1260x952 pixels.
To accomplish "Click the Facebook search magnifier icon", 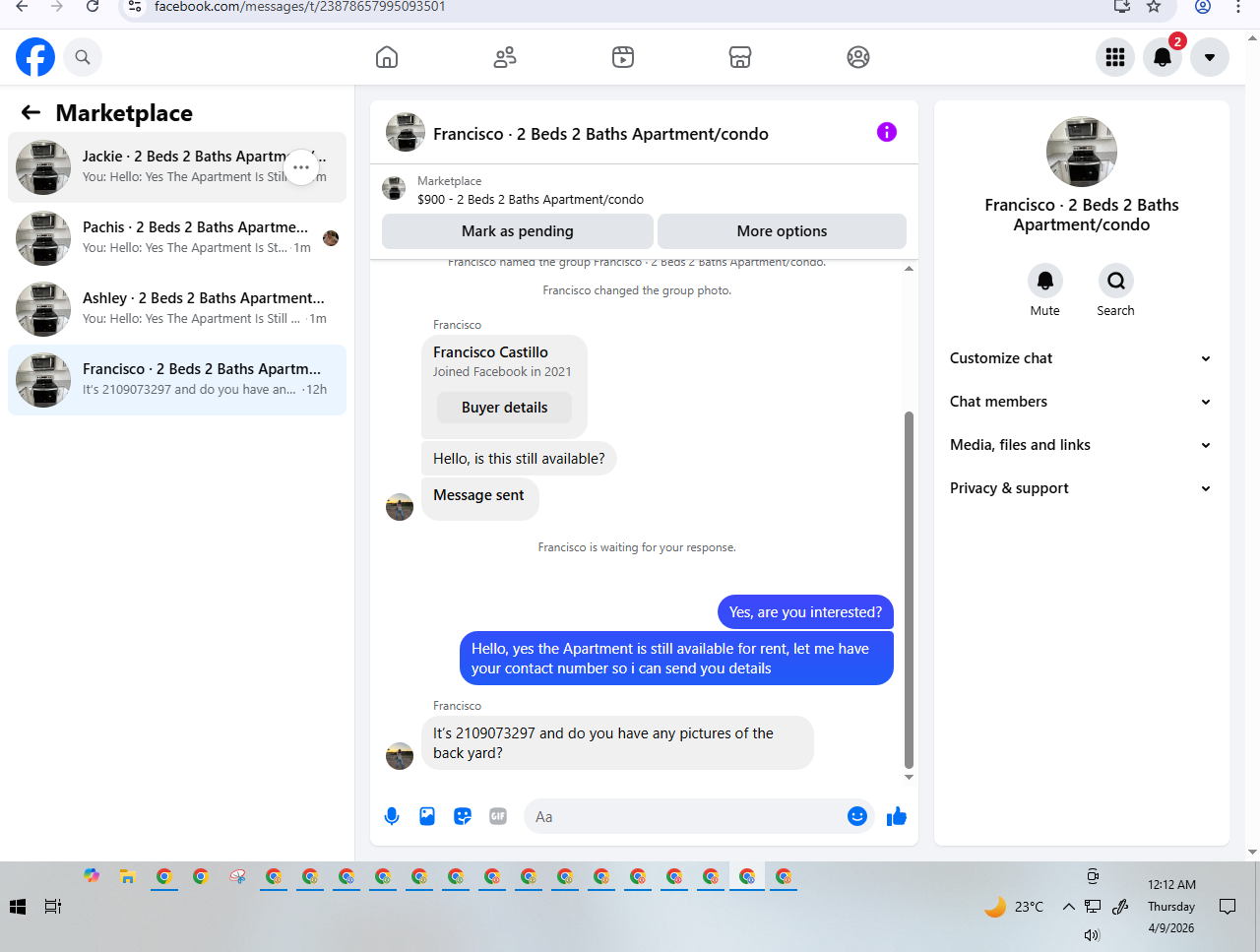I will pos(83,57).
